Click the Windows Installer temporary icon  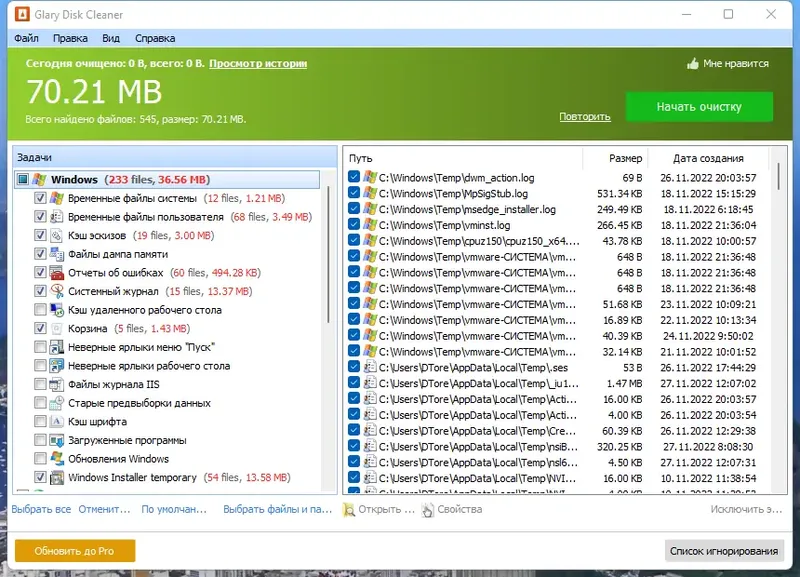[57, 478]
